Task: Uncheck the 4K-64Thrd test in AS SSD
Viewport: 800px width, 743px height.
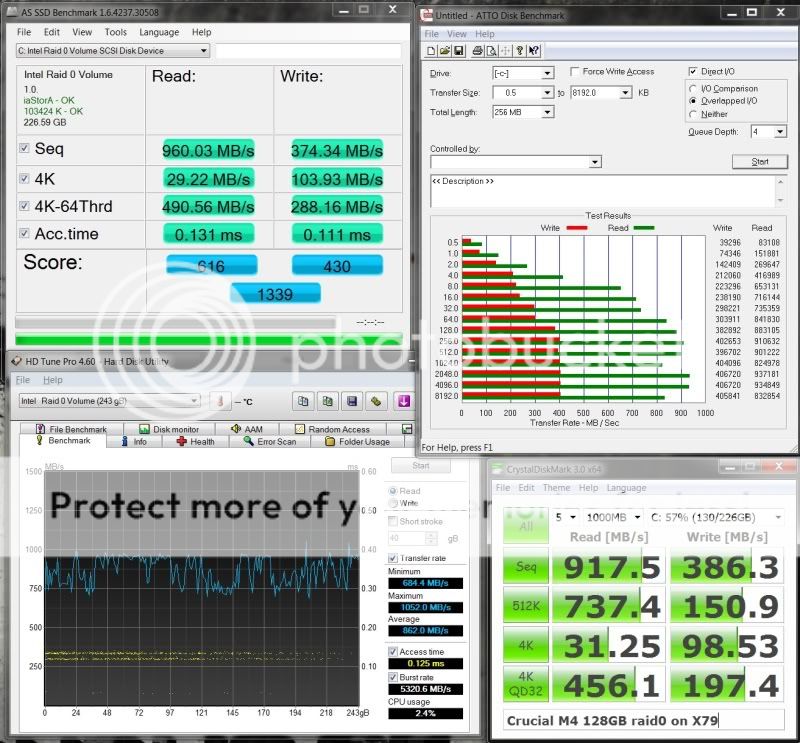Action: click(x=25, y=206)
